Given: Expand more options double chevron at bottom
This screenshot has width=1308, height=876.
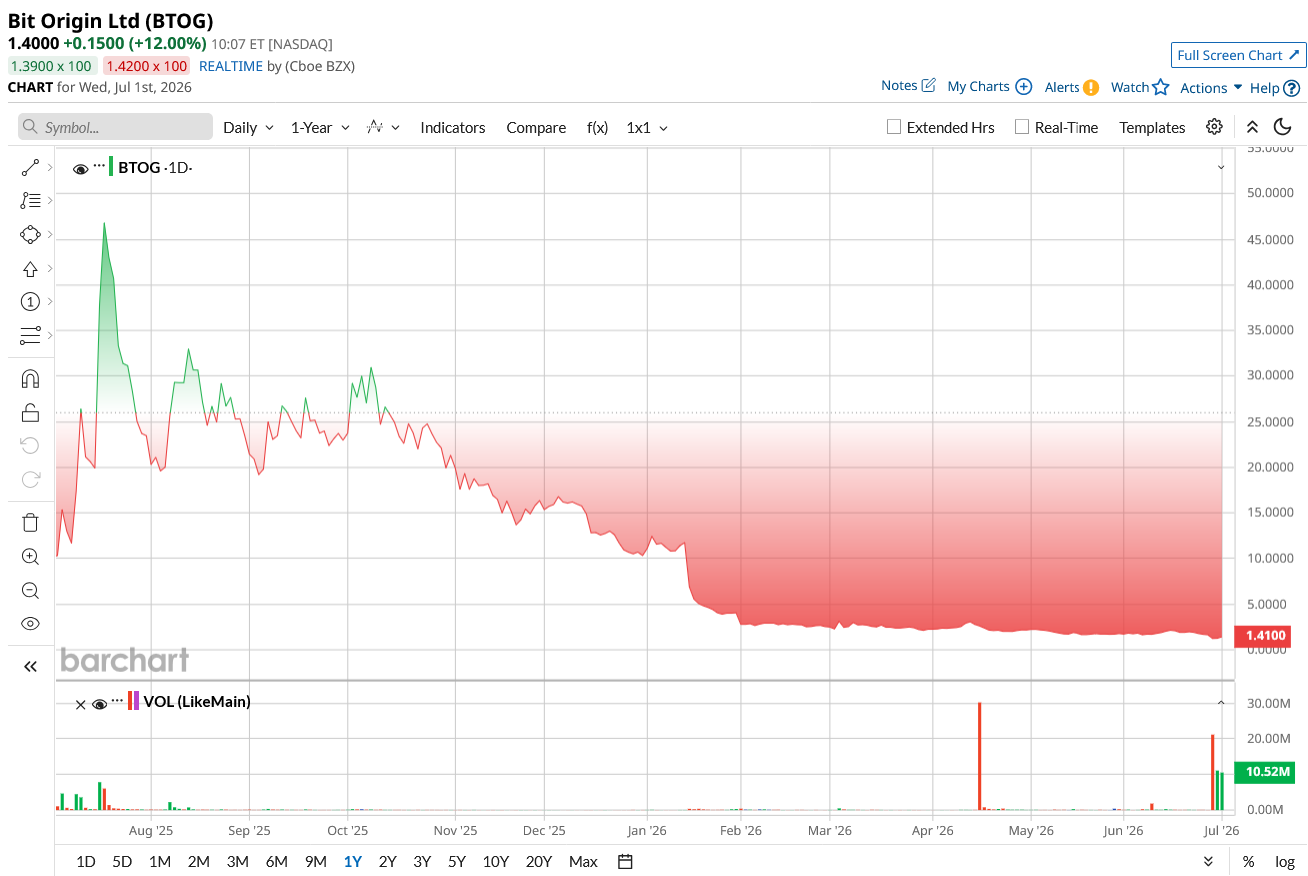Looking at the screenshot, I should 1208,861.
